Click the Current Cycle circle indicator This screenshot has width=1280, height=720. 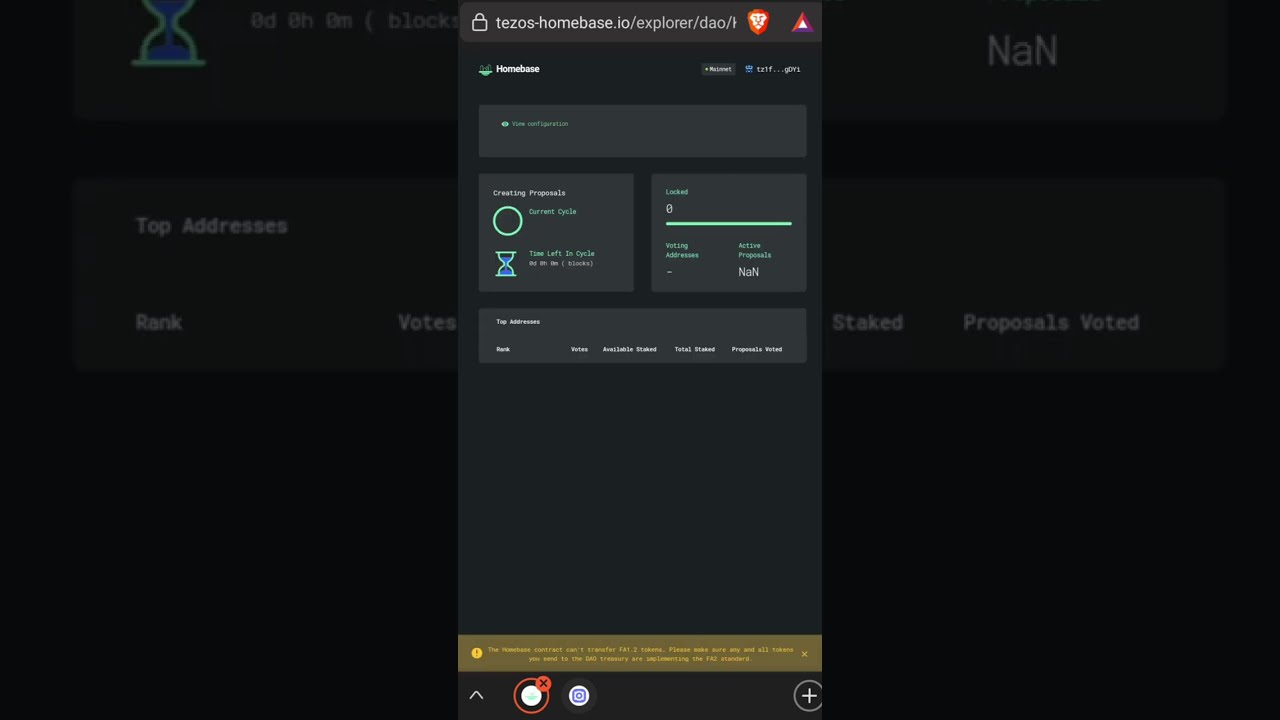click(508, 221)
